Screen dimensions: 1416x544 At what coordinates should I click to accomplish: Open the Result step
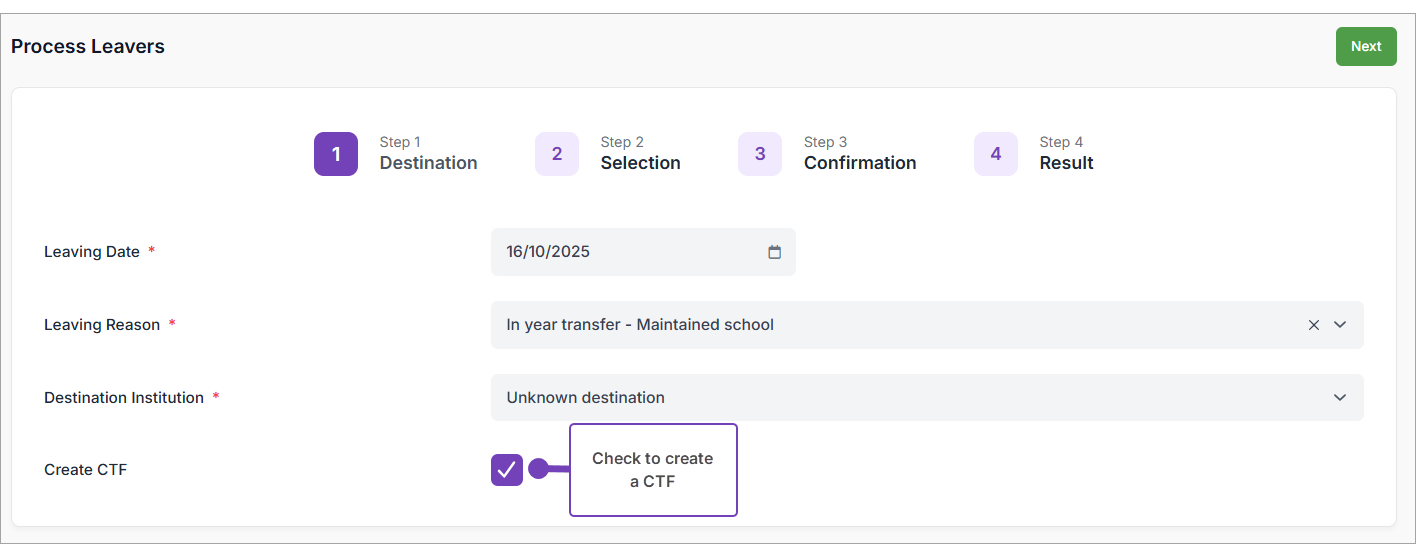point(1066,163)
